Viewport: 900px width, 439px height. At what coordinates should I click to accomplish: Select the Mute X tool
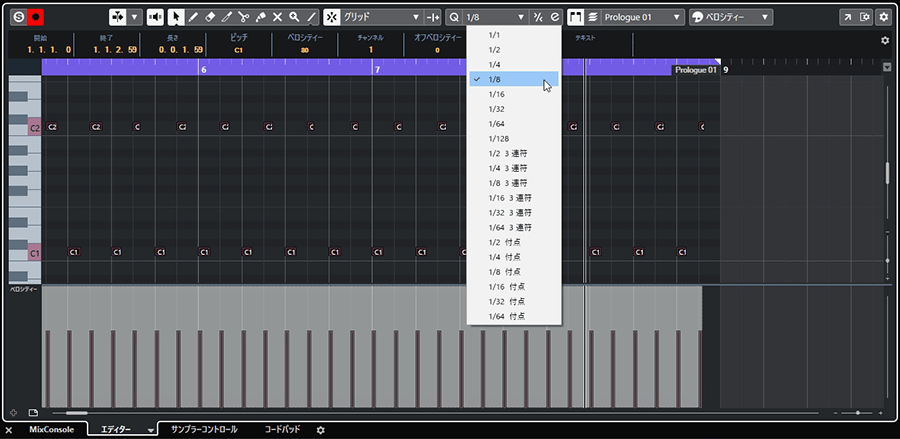point(278,17)
